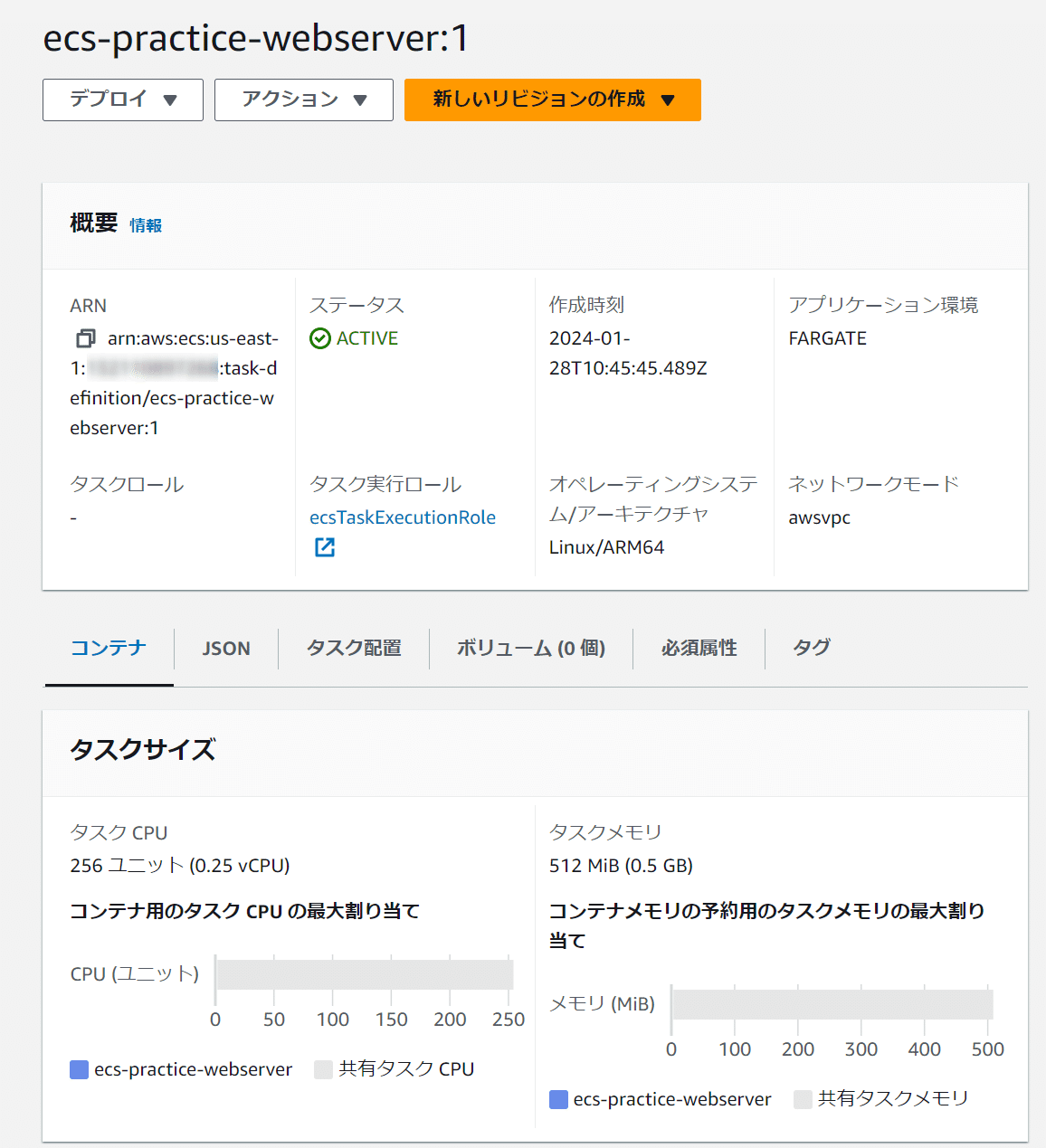Screen dimensions: 1046x1148
Task: Switch to the タグ tab
Action: tap(812, 649)
